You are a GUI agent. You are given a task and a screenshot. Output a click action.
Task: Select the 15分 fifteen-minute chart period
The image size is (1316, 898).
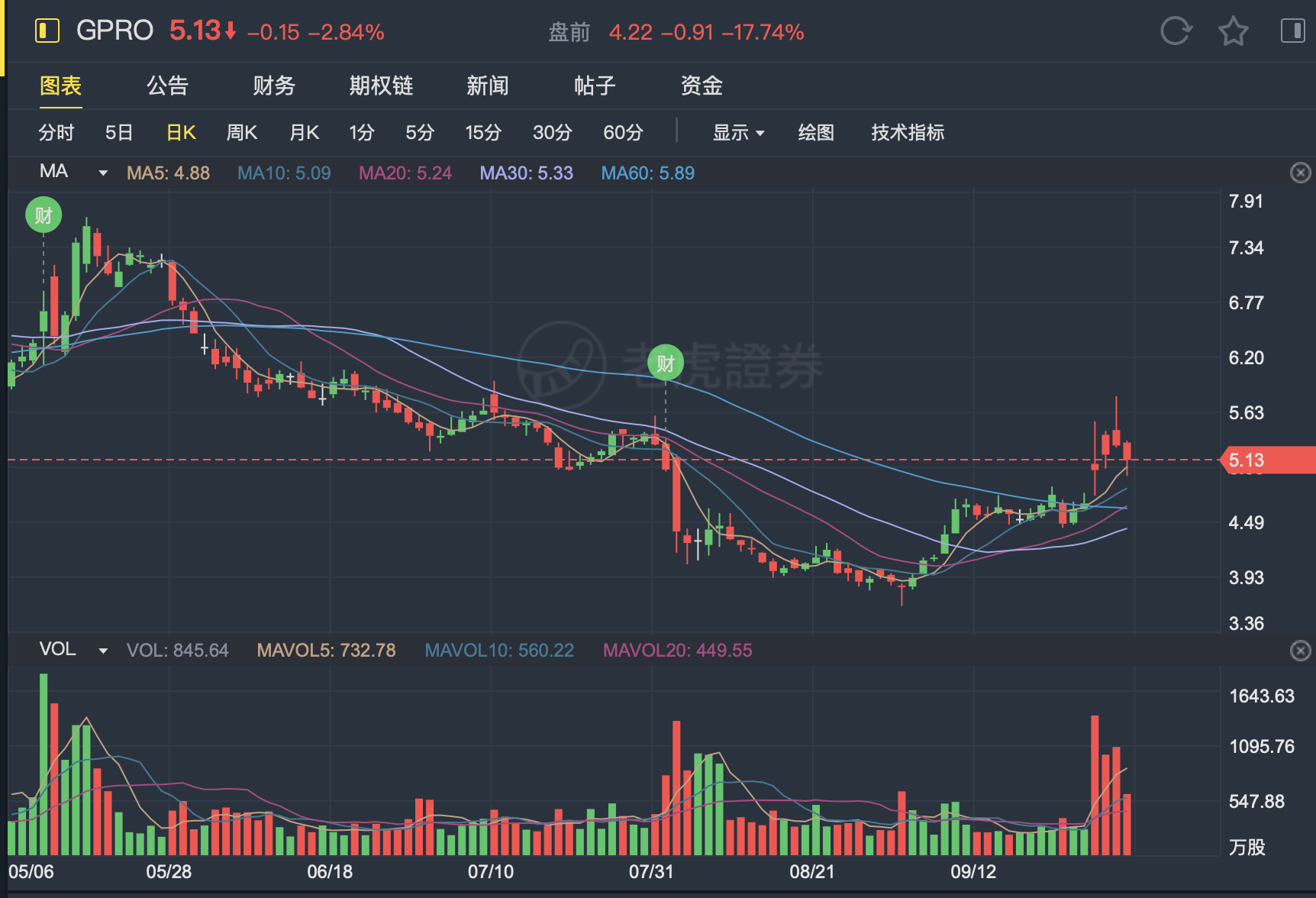[483, 133]
